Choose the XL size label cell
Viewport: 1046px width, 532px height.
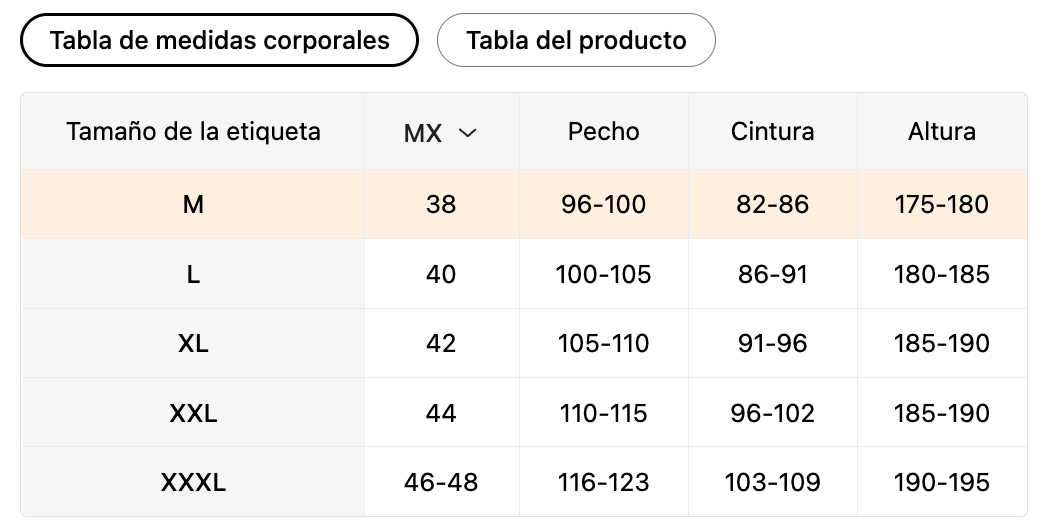point(193,343)
